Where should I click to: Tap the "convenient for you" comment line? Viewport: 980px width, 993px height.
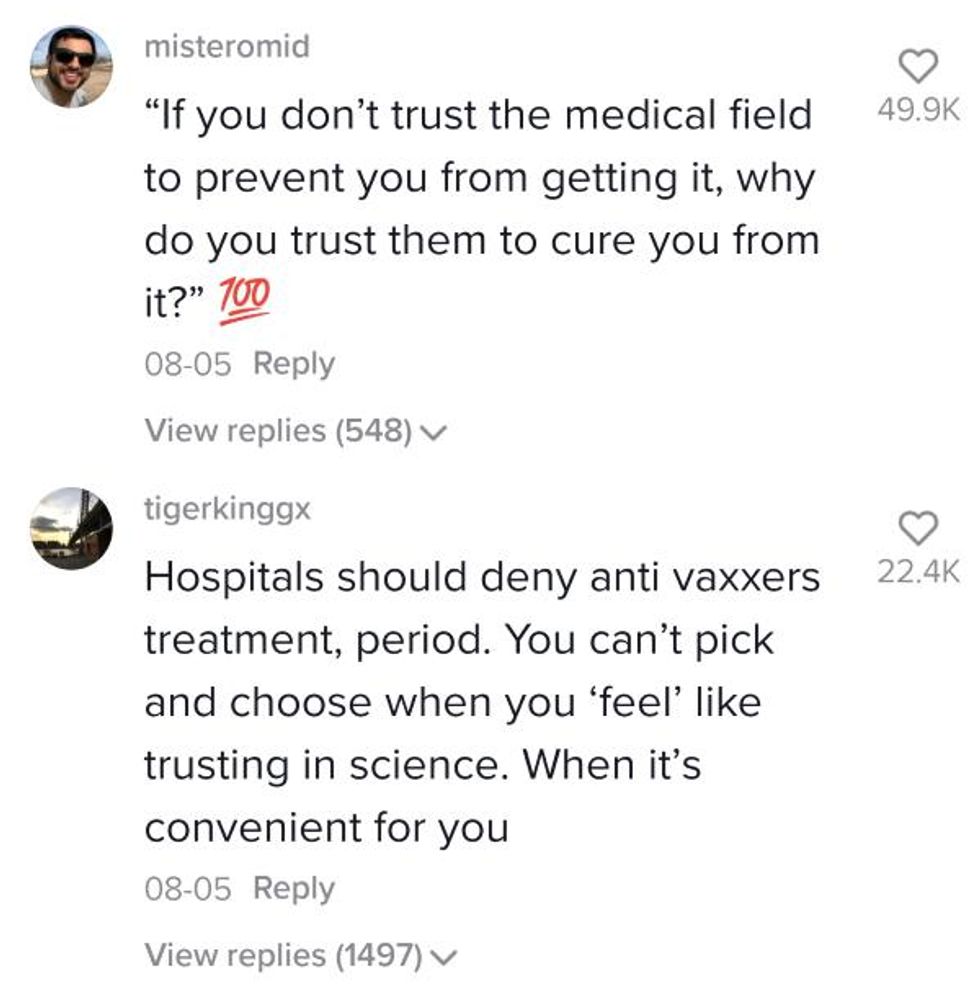327,827
